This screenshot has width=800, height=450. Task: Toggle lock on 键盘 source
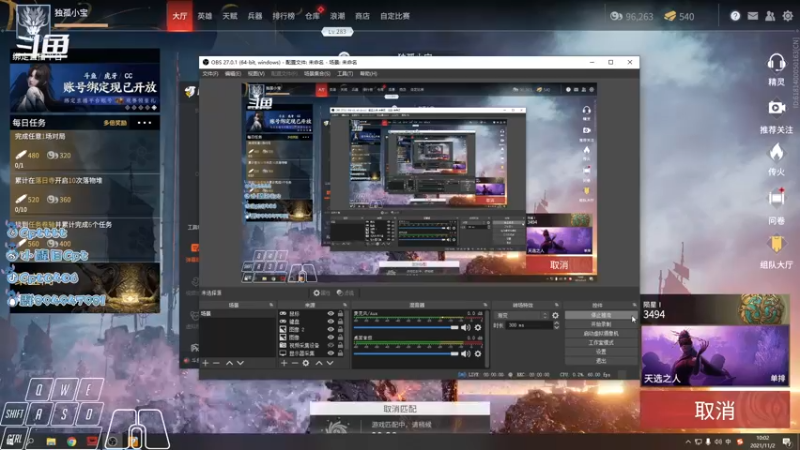pyautogui.click(x=340, y=321)
